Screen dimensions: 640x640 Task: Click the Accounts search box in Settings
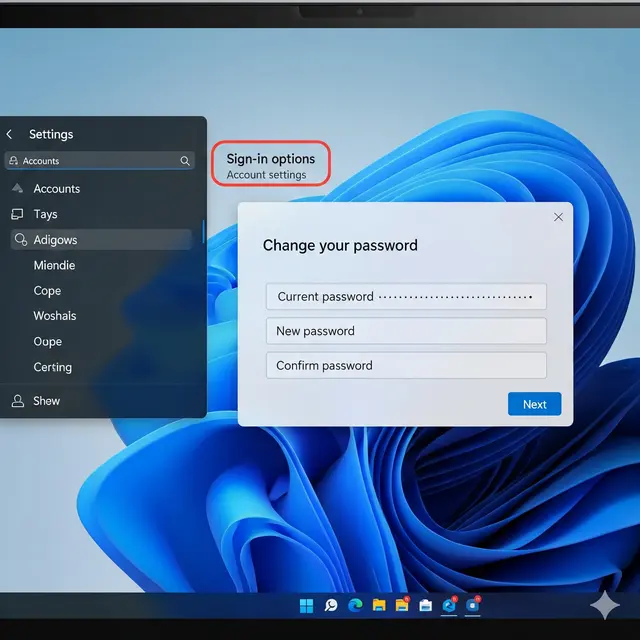click(x=100, y=161)
